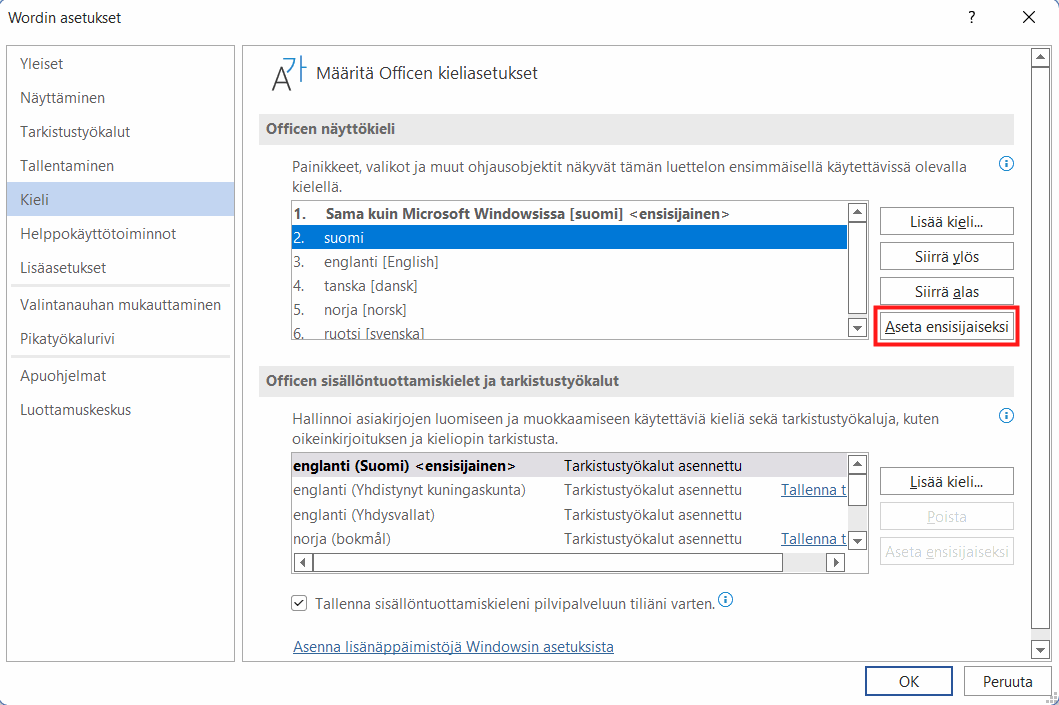Select 'ruotsi [svenska]' display language
The height and width of the screenshot is (705, 1059).
pos(569,332)
